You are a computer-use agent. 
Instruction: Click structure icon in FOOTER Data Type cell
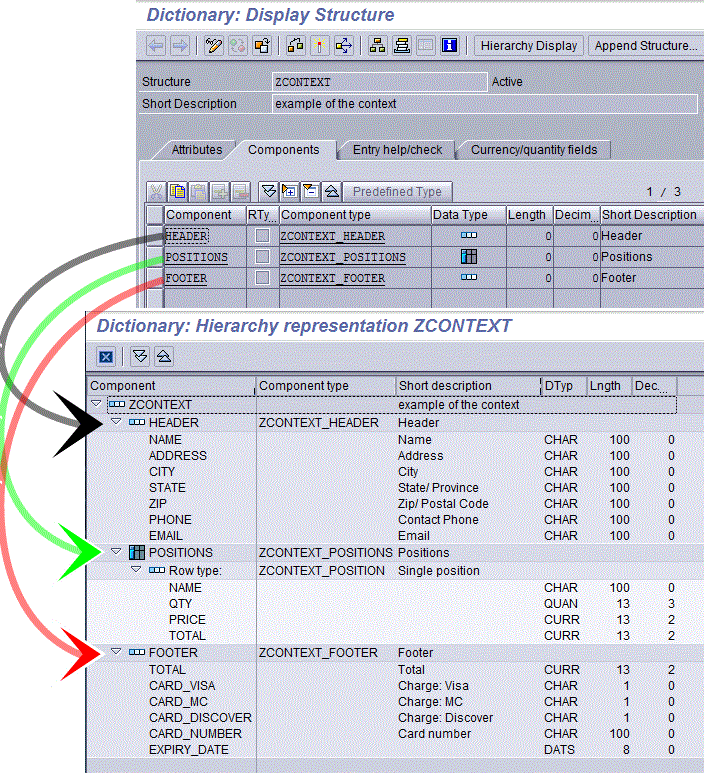(x=469, y=278)
